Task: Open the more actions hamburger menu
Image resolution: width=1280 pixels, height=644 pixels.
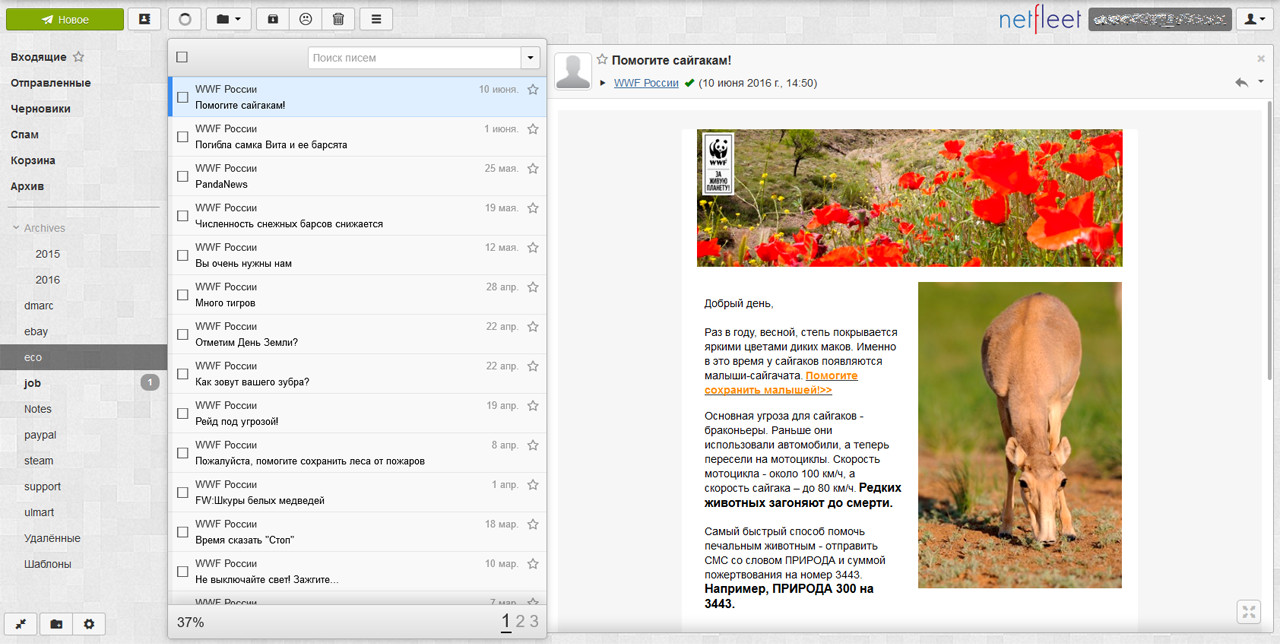Action: pos(376,19)
